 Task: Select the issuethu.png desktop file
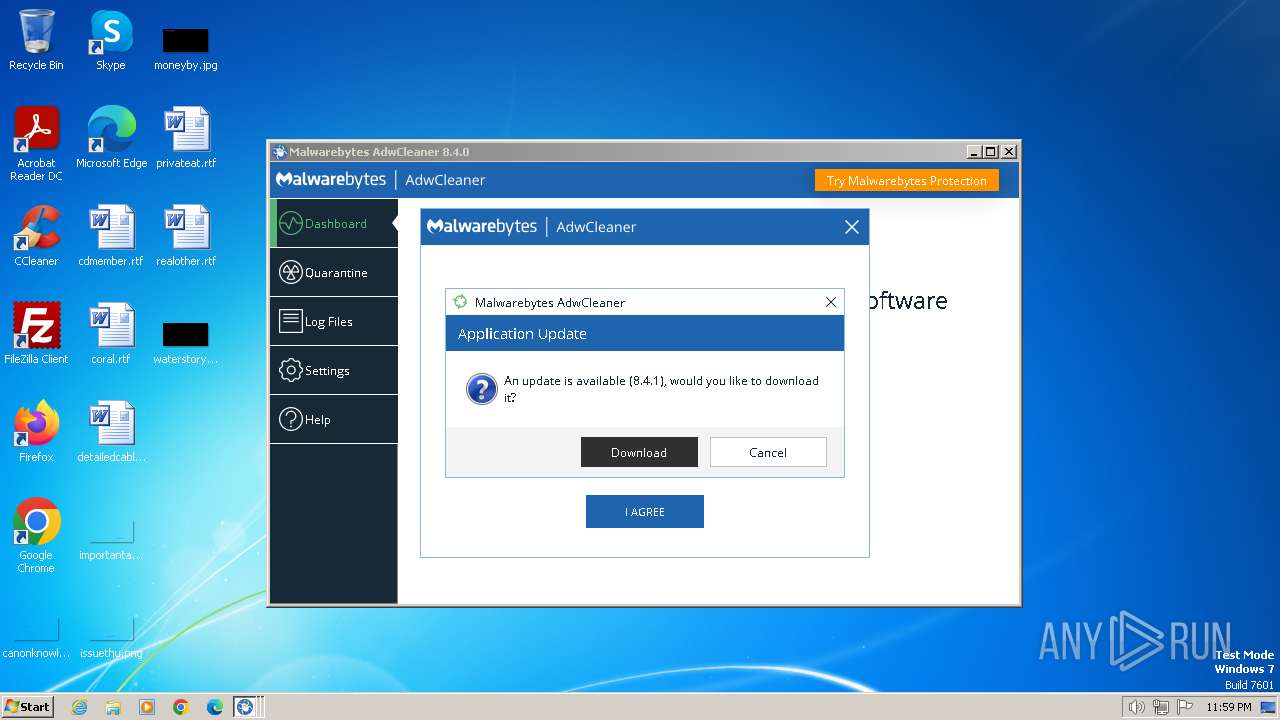coord(111,638)
